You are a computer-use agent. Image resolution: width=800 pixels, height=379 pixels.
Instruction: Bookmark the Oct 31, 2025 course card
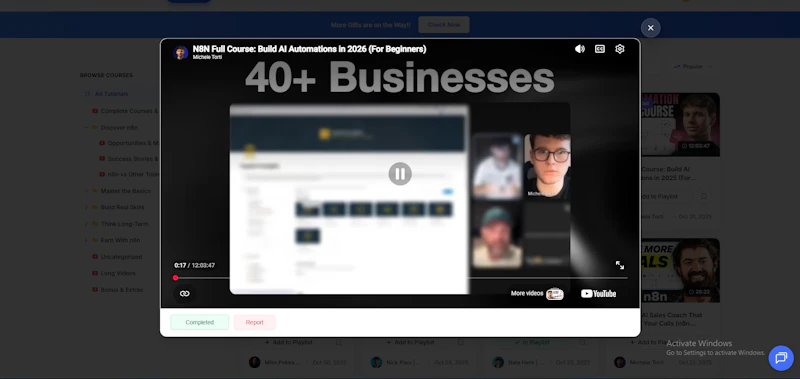(704, 196)
